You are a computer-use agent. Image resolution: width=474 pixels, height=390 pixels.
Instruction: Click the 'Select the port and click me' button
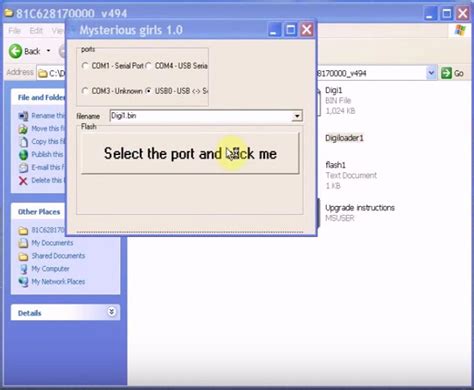190,153
